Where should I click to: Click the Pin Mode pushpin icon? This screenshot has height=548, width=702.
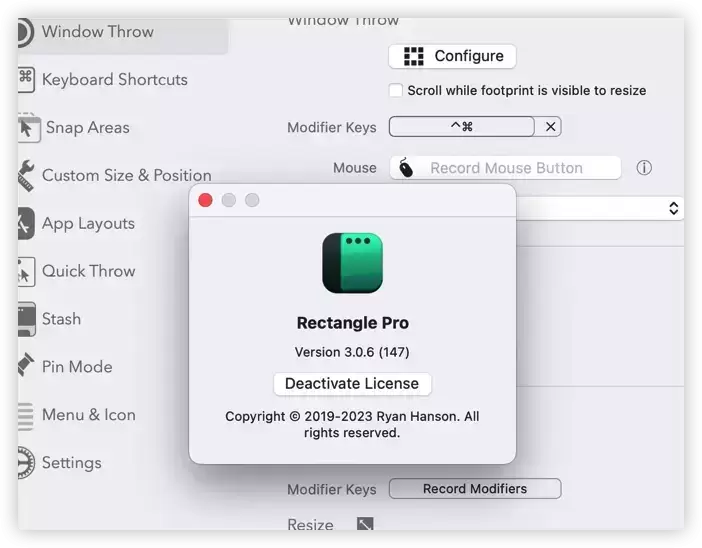[26, 364]
